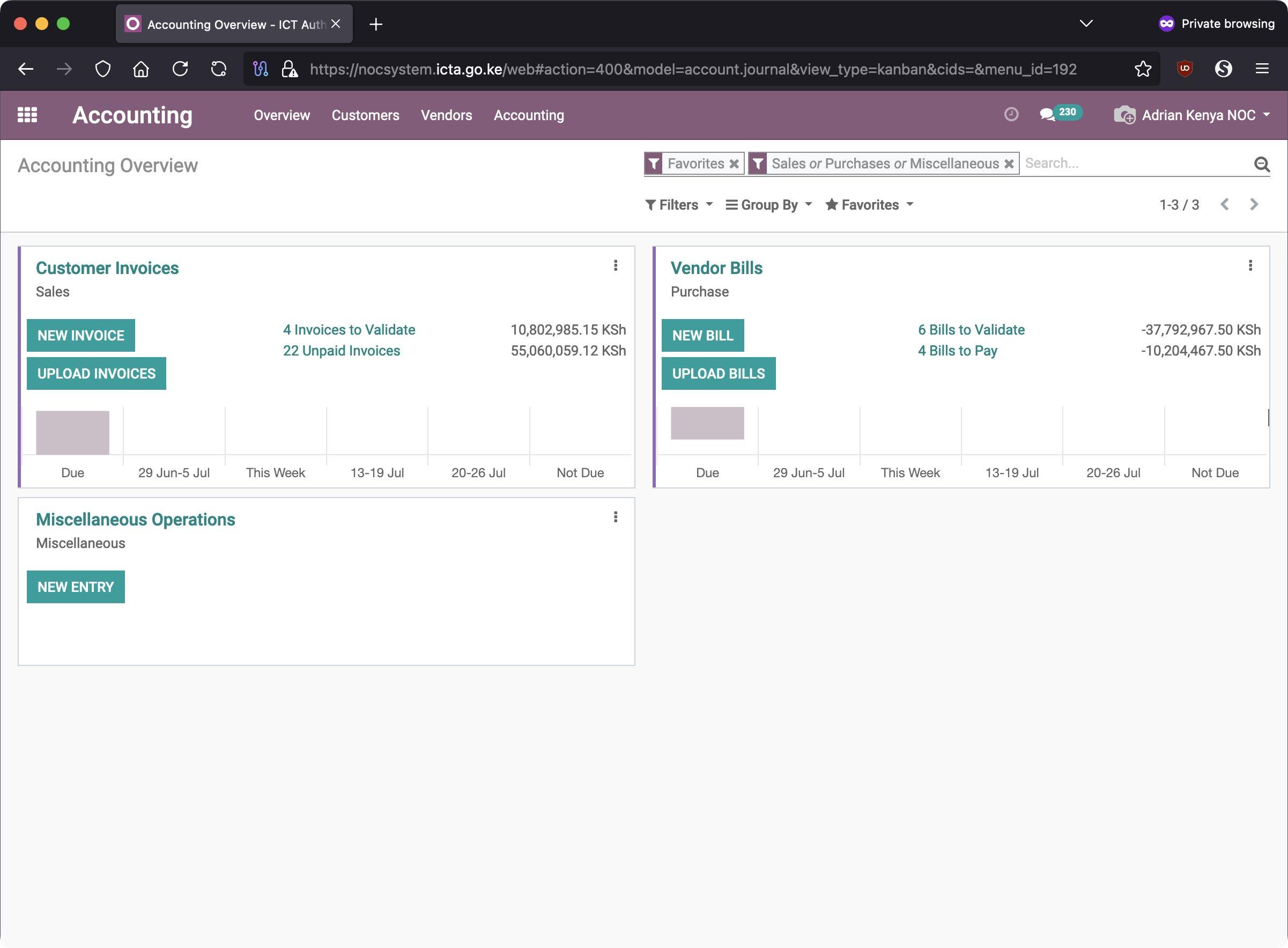Open Miscellaneous Operations kebab menu
This screenshot has width=1288, height=948.
tap(615, 517)
